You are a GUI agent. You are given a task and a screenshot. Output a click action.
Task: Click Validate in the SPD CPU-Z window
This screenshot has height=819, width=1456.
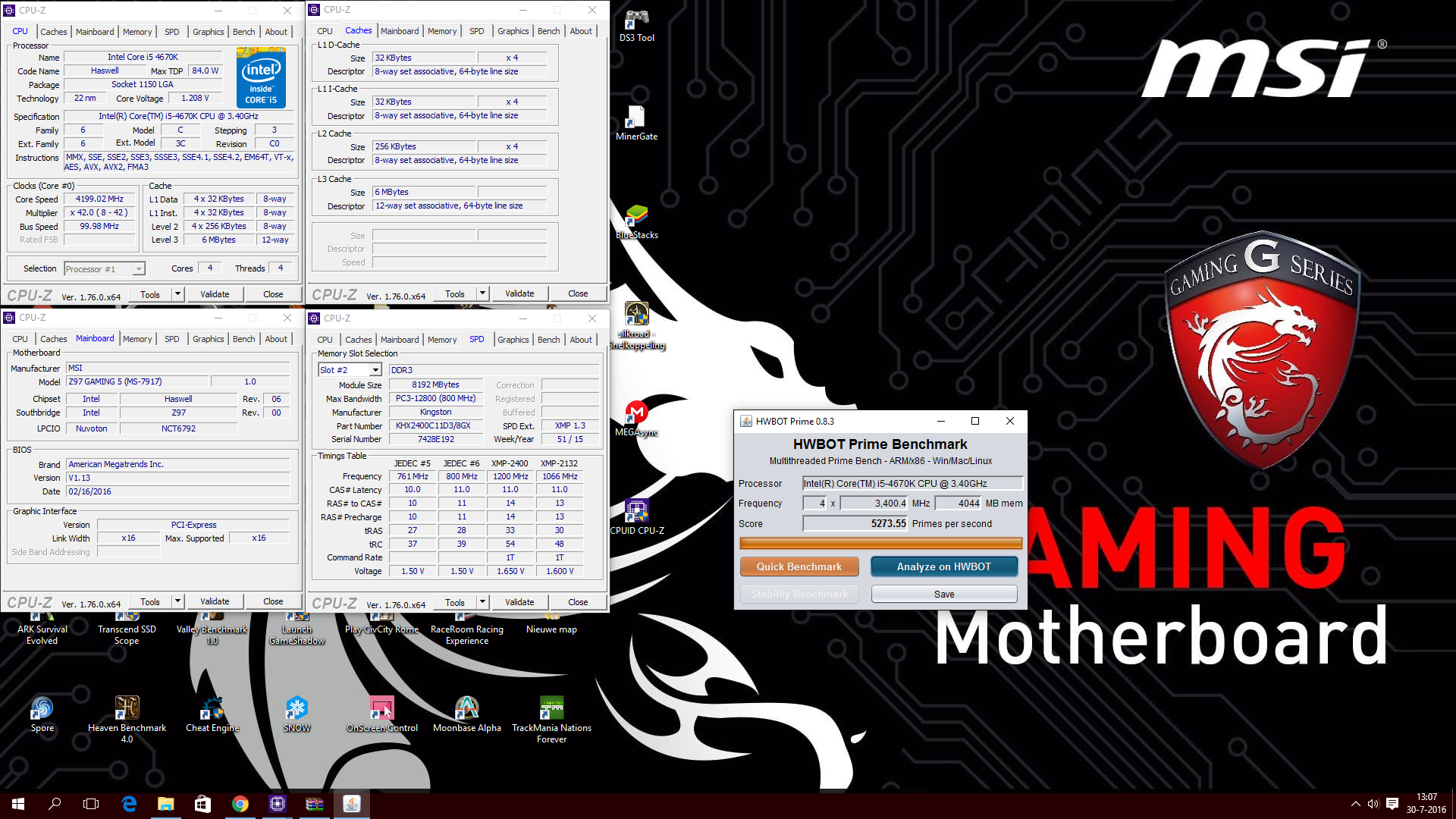coord(519,602)
